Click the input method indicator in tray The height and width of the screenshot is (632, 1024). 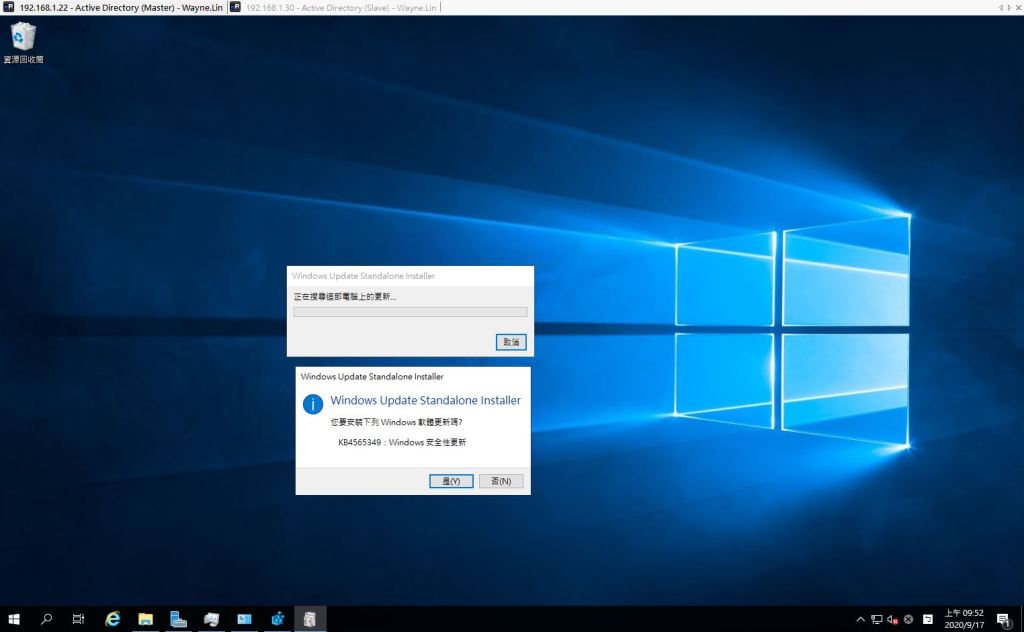927,619
